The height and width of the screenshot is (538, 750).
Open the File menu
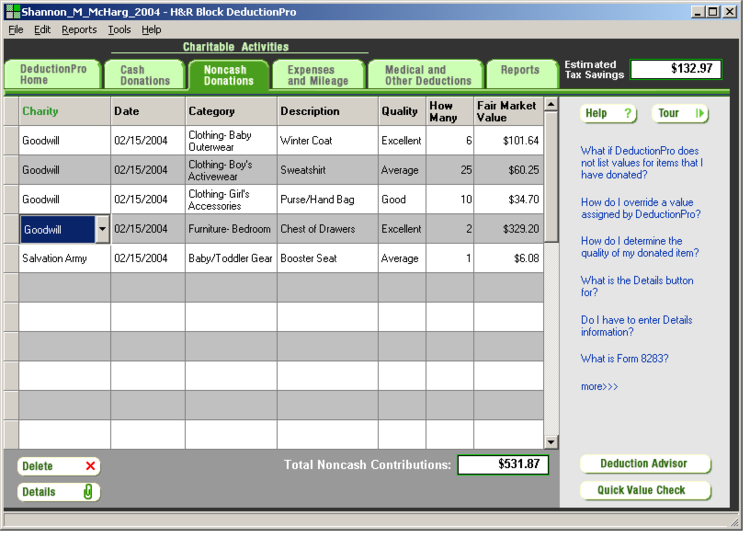[16, 30]
